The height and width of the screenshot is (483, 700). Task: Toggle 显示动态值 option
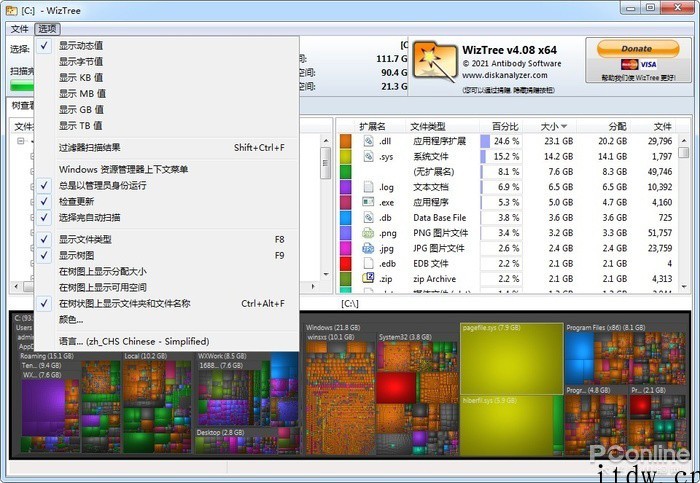(166, 46)
